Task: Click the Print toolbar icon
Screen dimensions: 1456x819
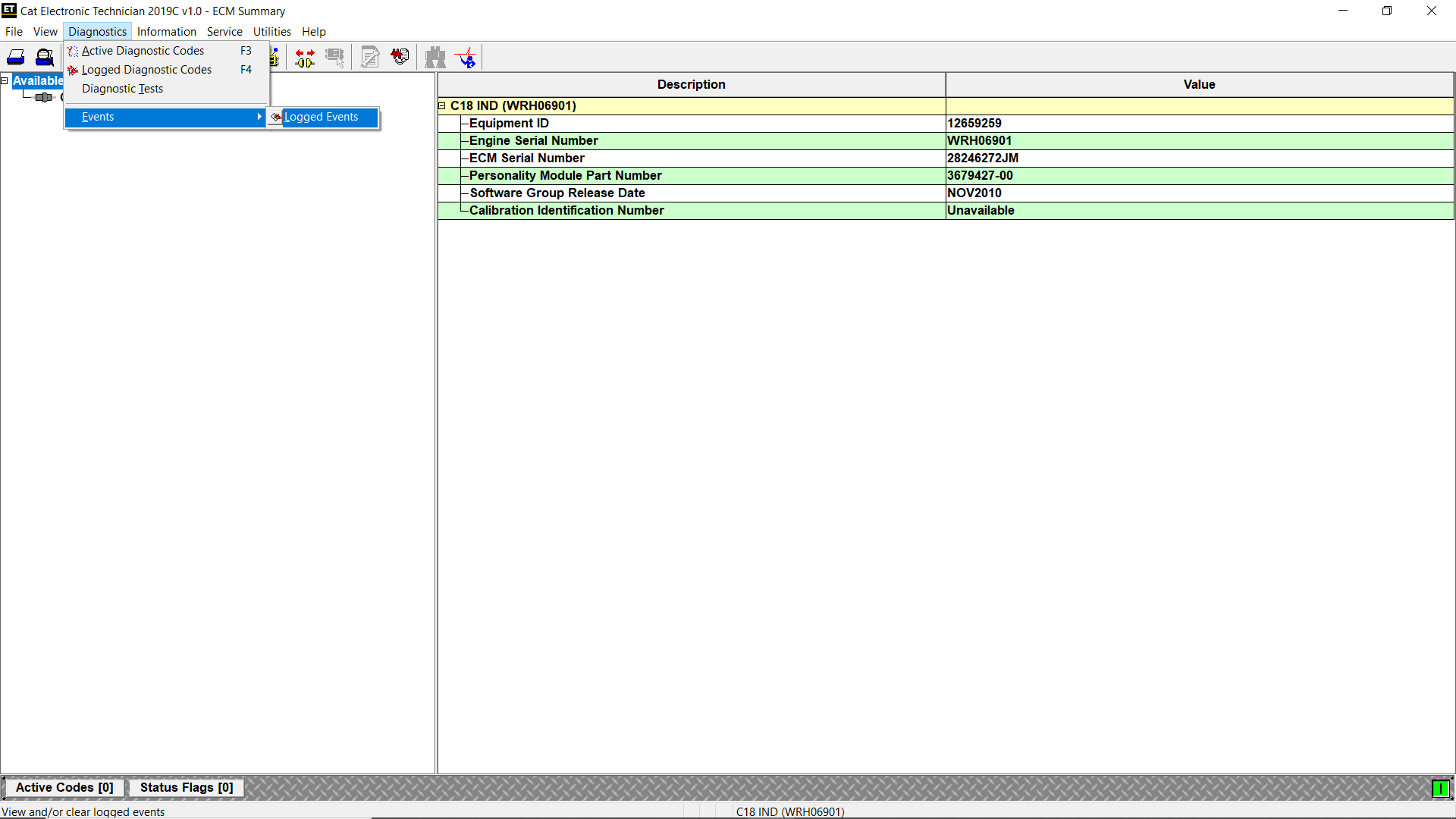Action: pos(16,57)
